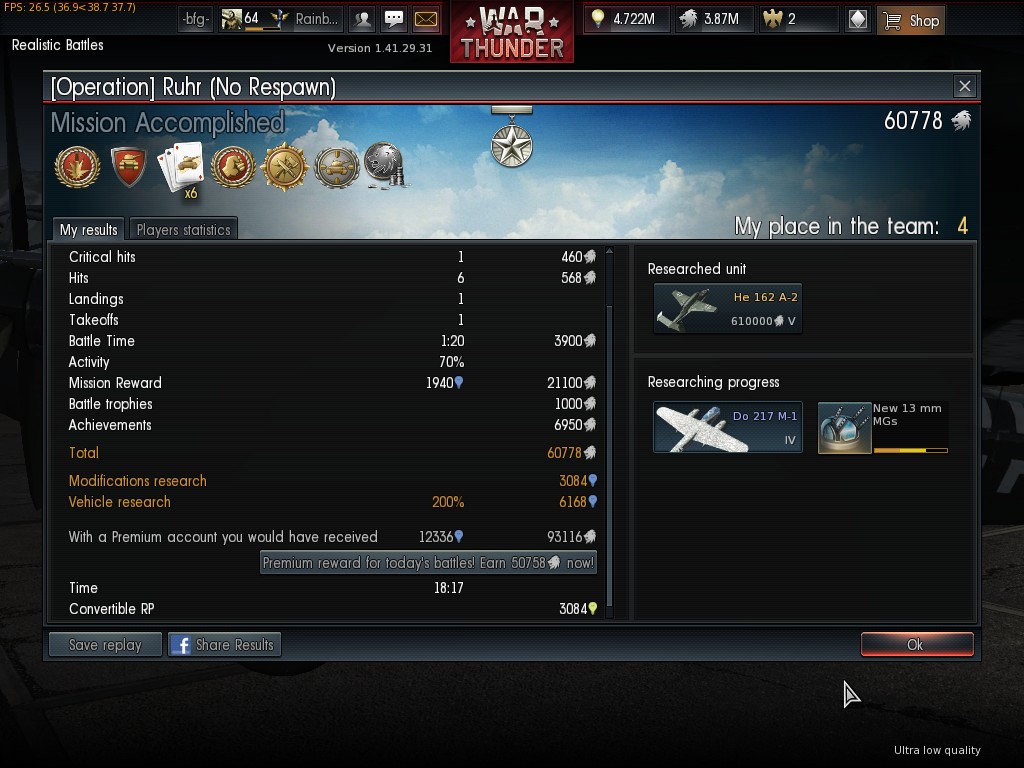The height and width of the screenshot is (768, 1024).
Task: Open the mail envelope icon
Action: pos(426,20)
